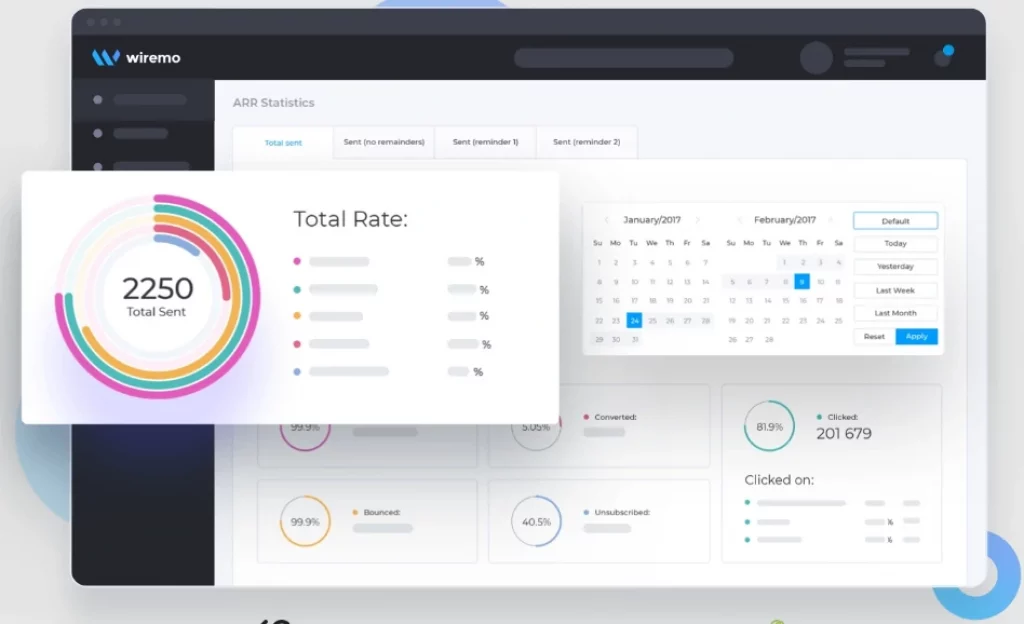This screenshot has width=1024, height=624.
Task: Click the Wiremo logo in the navbar
Action: pyautogui.click(x=137, y=57)
